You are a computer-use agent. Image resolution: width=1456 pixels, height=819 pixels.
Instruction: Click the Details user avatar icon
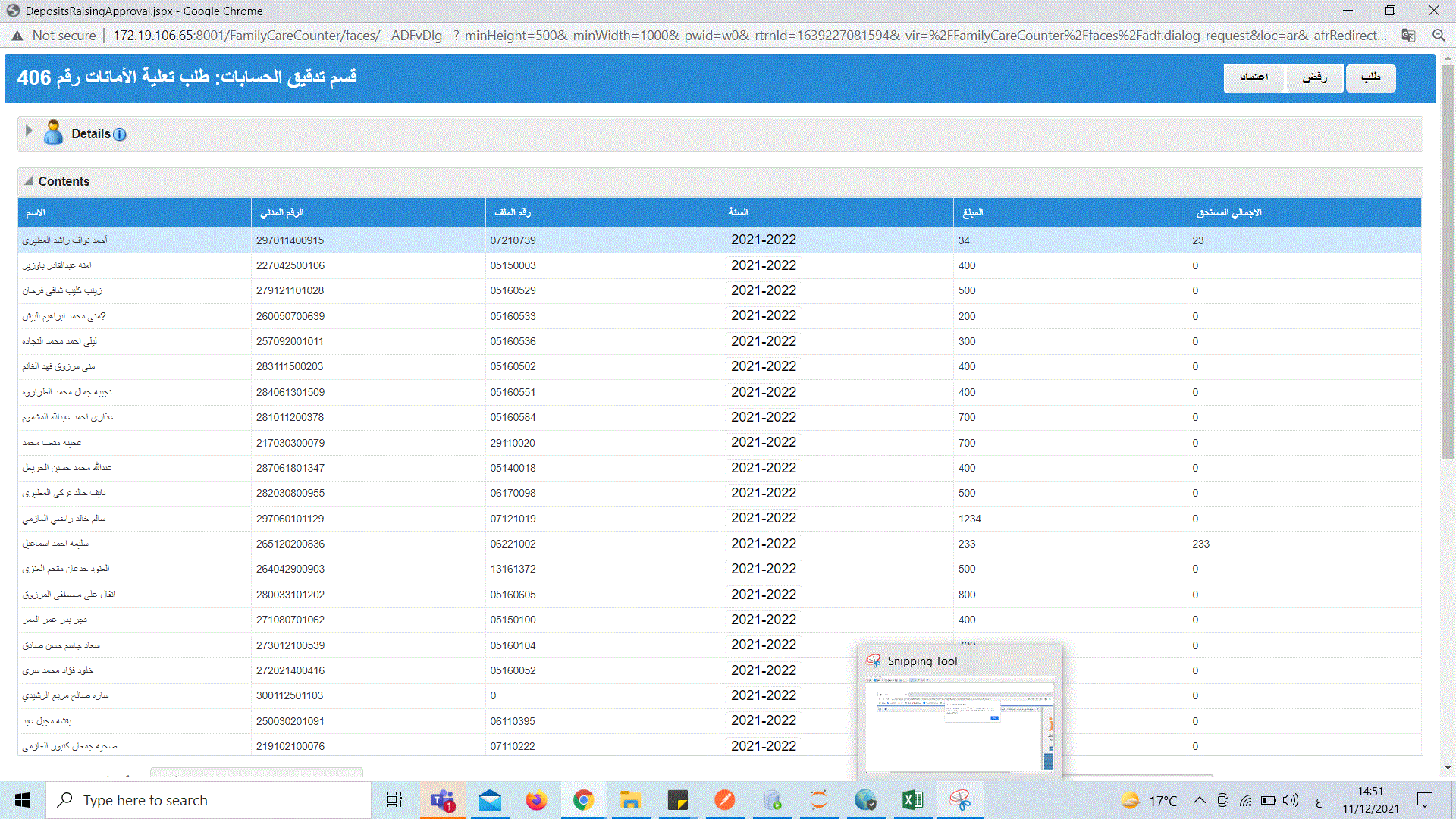click(53, 132)
